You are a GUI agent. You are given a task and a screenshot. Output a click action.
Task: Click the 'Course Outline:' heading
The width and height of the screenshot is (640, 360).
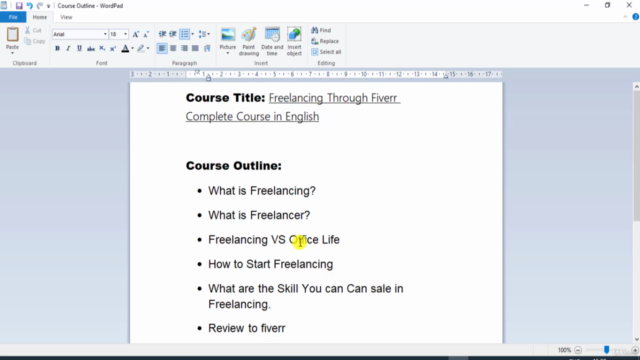233,166
